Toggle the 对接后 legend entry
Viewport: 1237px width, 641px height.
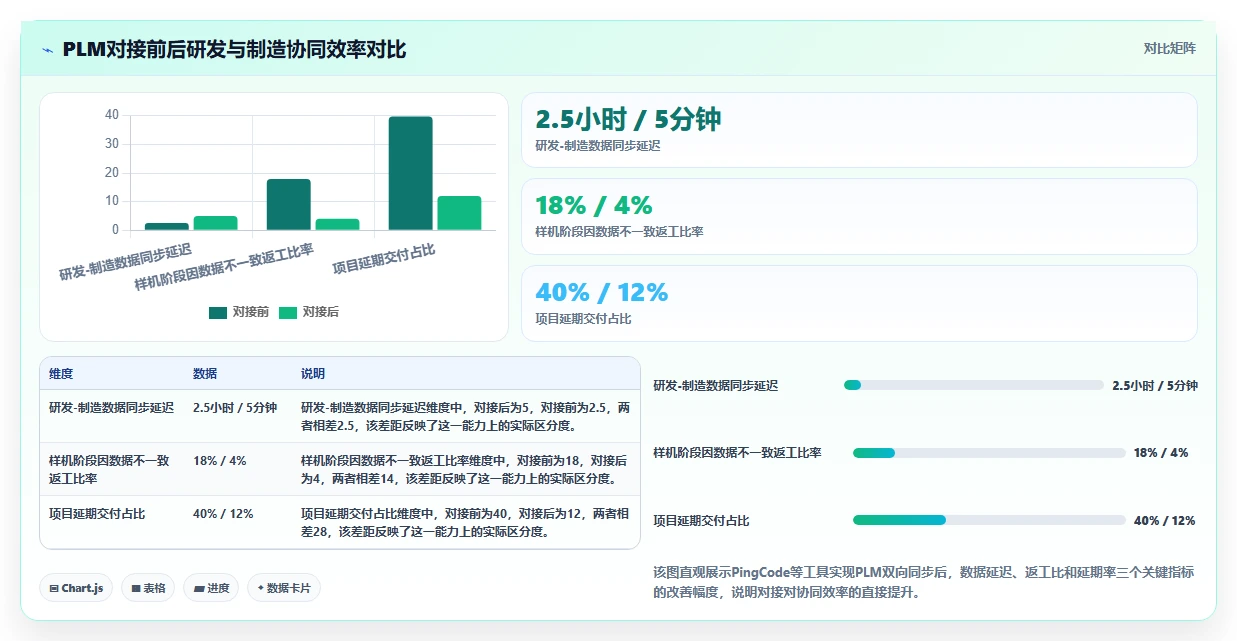tap(309, 312)
